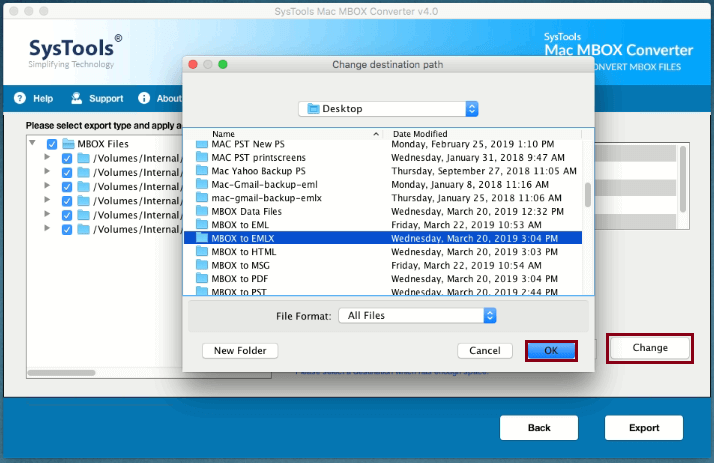Click the Mac-Gmail-backup-eml folder icon
714x463 pixels.
[202, 184]
